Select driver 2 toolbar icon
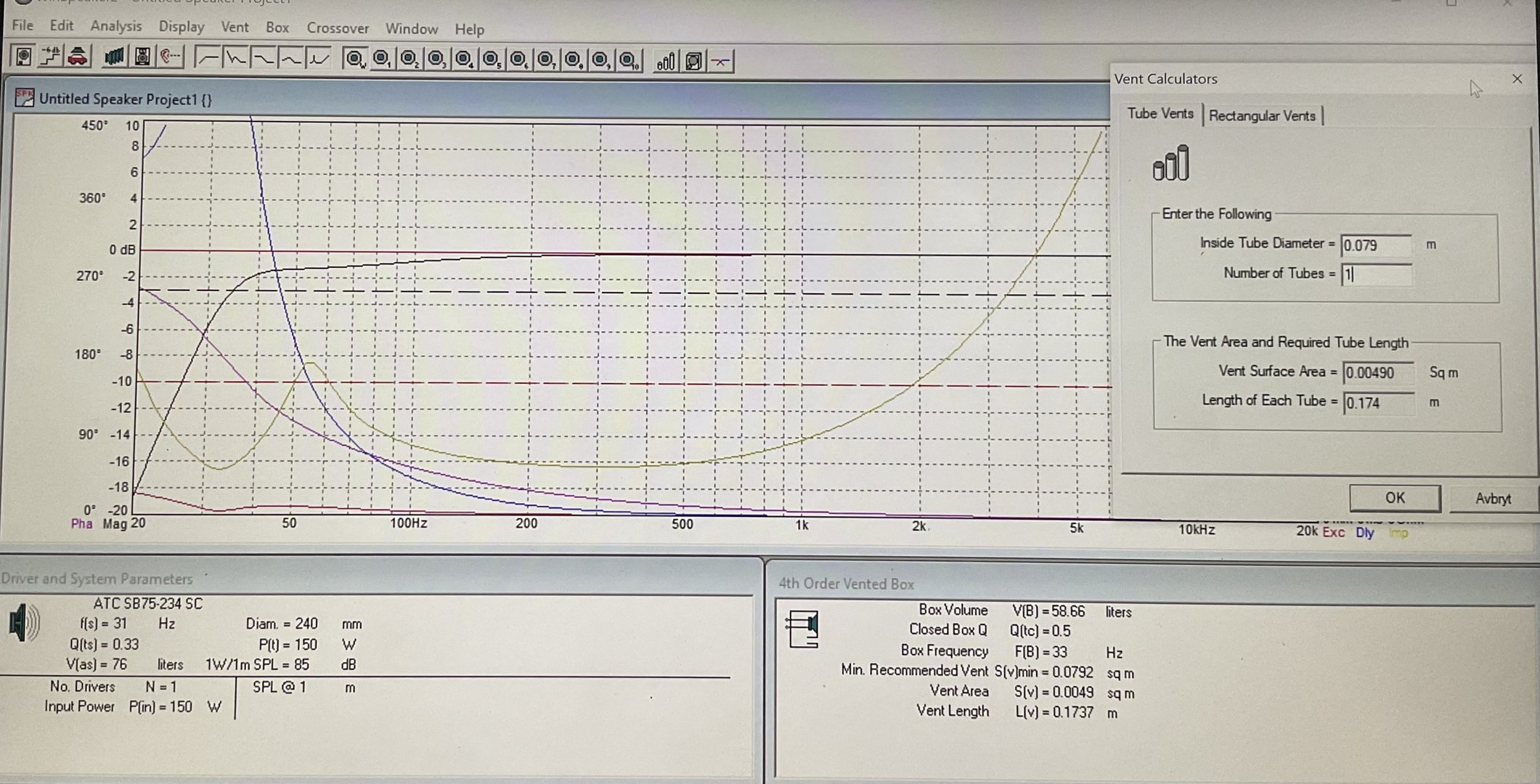Image resolution: width=1540 pixels, height=784 pixels. pyautogui.click(x=410, y=60)
